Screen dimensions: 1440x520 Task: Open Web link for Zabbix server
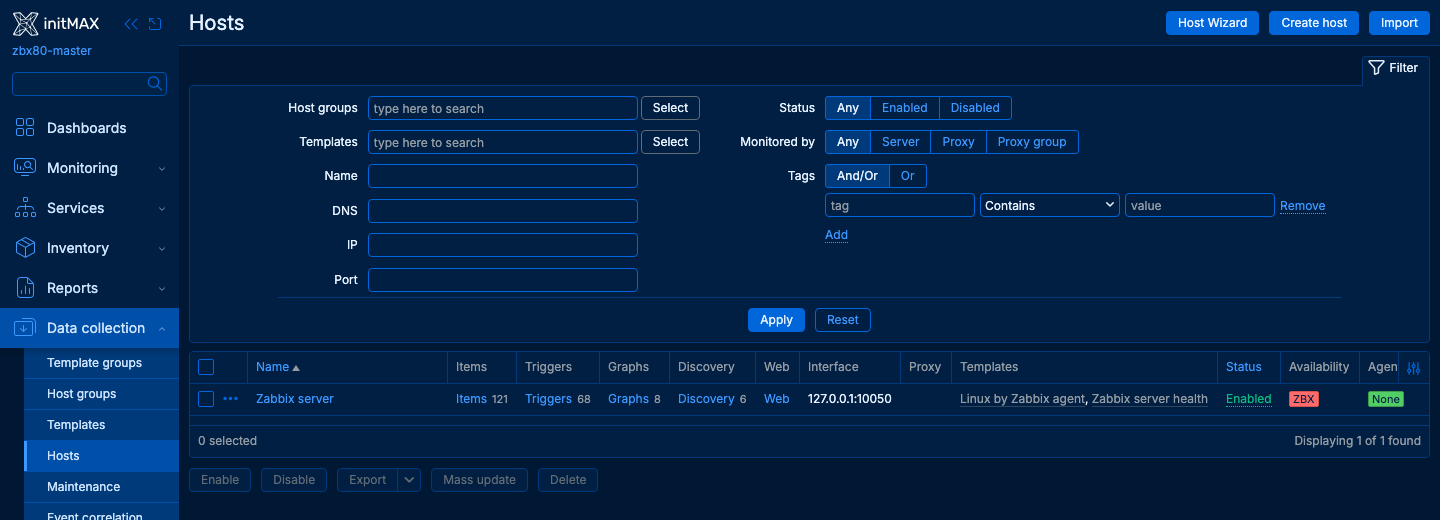tap(777, 399)
